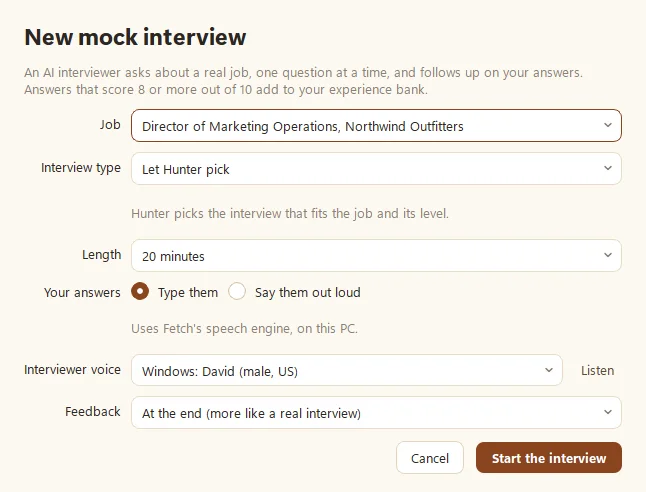The height and width of the screenshot is (492, 646).
Task: Click the 'Interviewer voice' label
Action: [73, 370]
